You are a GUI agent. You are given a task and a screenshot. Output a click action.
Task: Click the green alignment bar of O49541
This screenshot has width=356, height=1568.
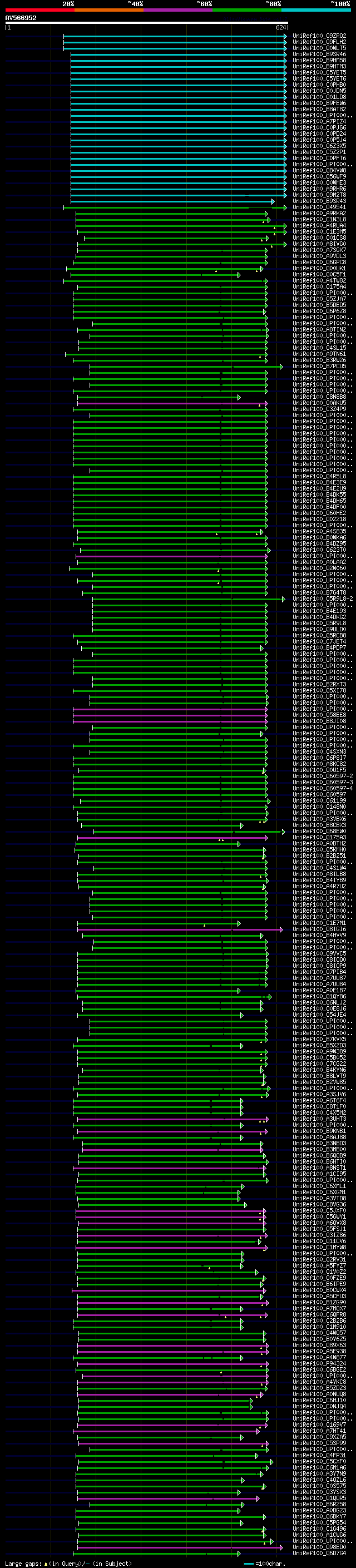pyautogui.click(x=175, y=207)
